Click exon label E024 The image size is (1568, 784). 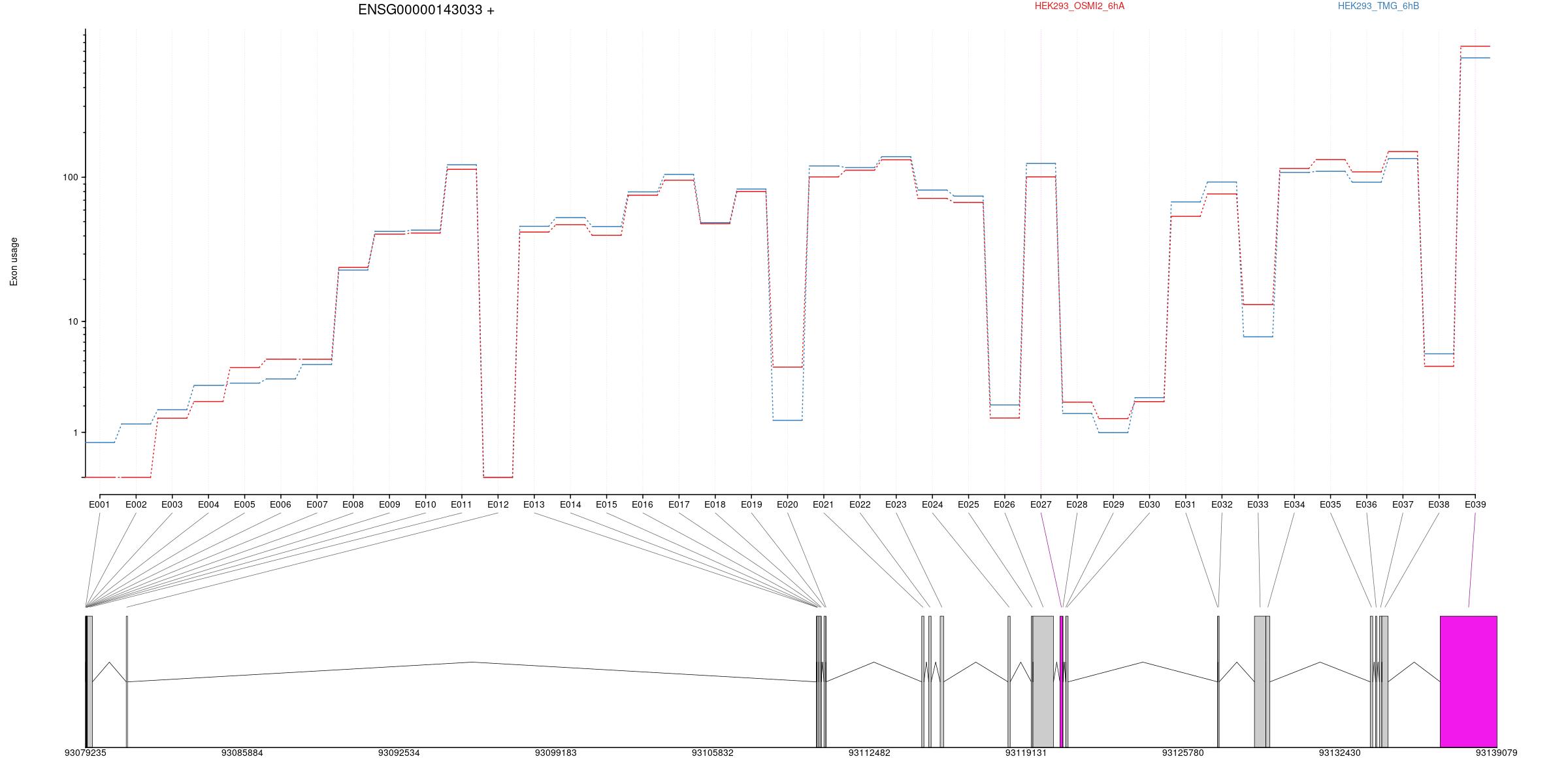pyautogui.click(x=932, y=504)
